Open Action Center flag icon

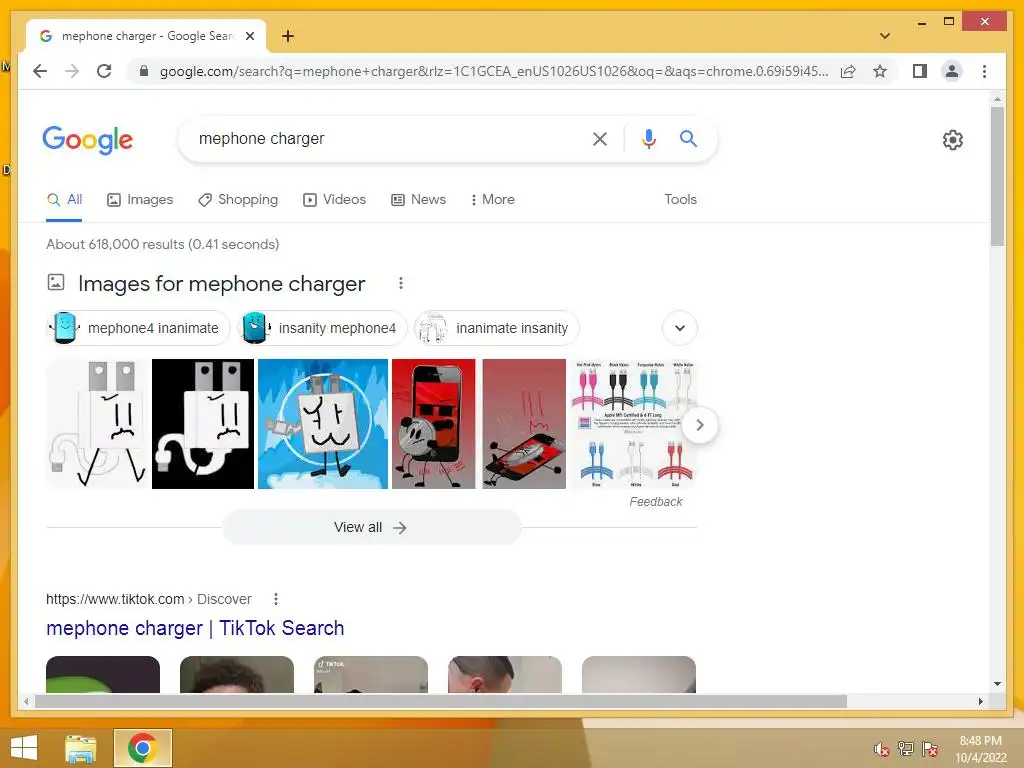tap(930, 748)
